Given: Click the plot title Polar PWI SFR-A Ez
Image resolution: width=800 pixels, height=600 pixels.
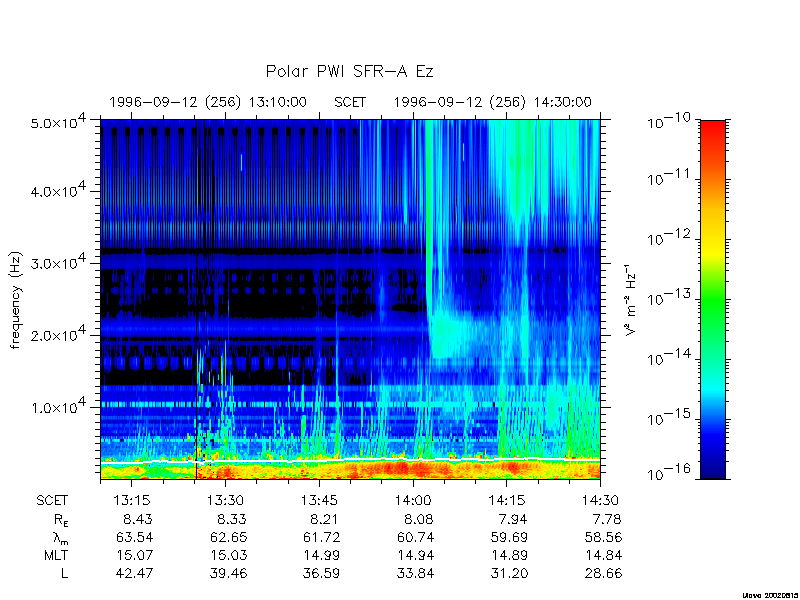Looking at the screenshot, I should pos(349,71).
